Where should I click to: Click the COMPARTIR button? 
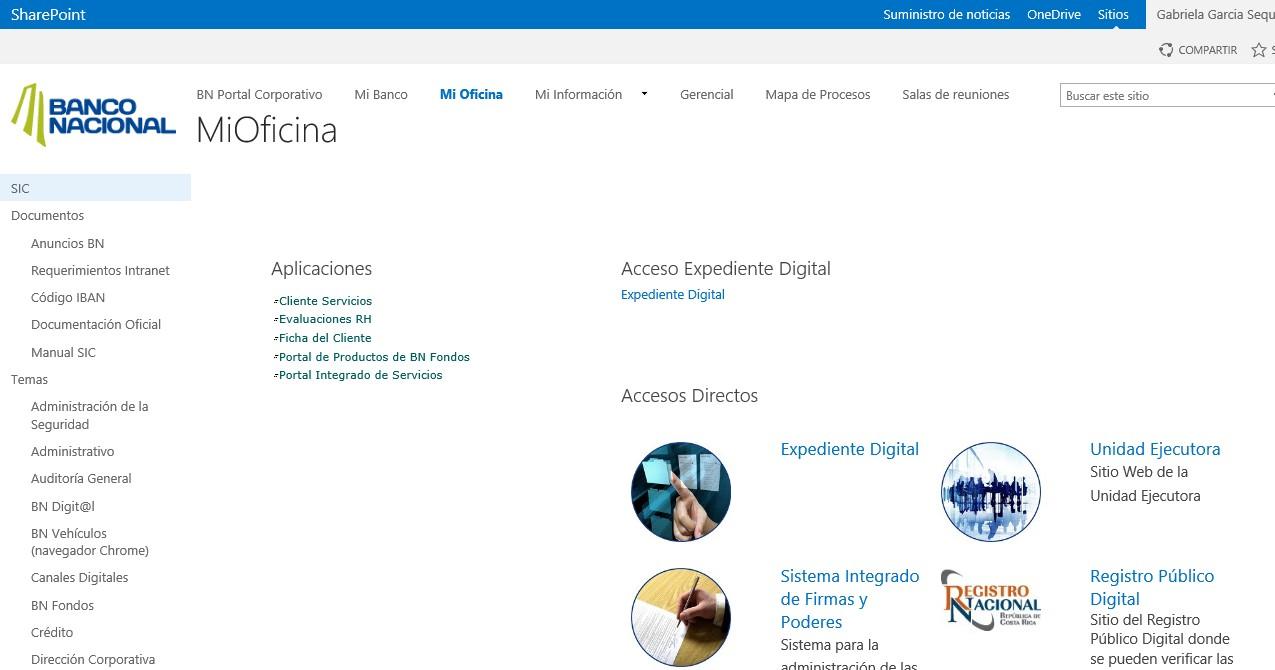click(x=1198, y=50)
